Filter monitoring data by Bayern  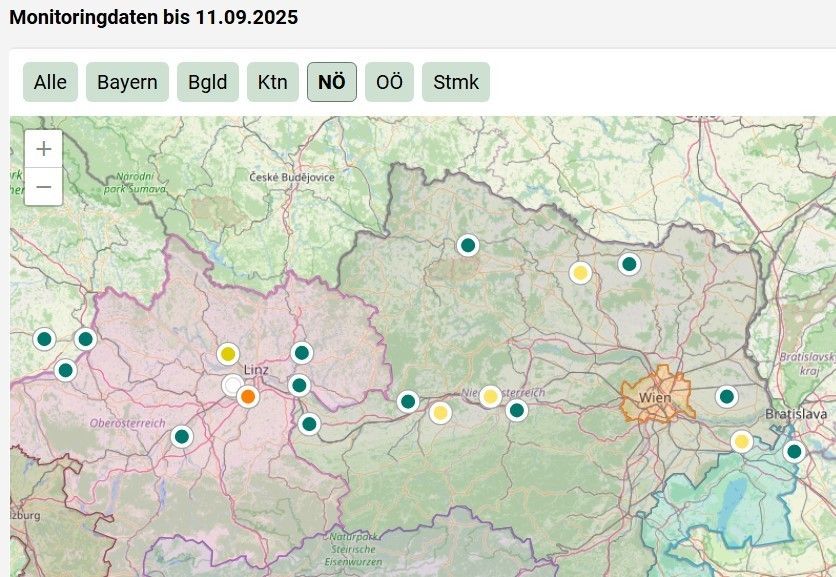127,82
